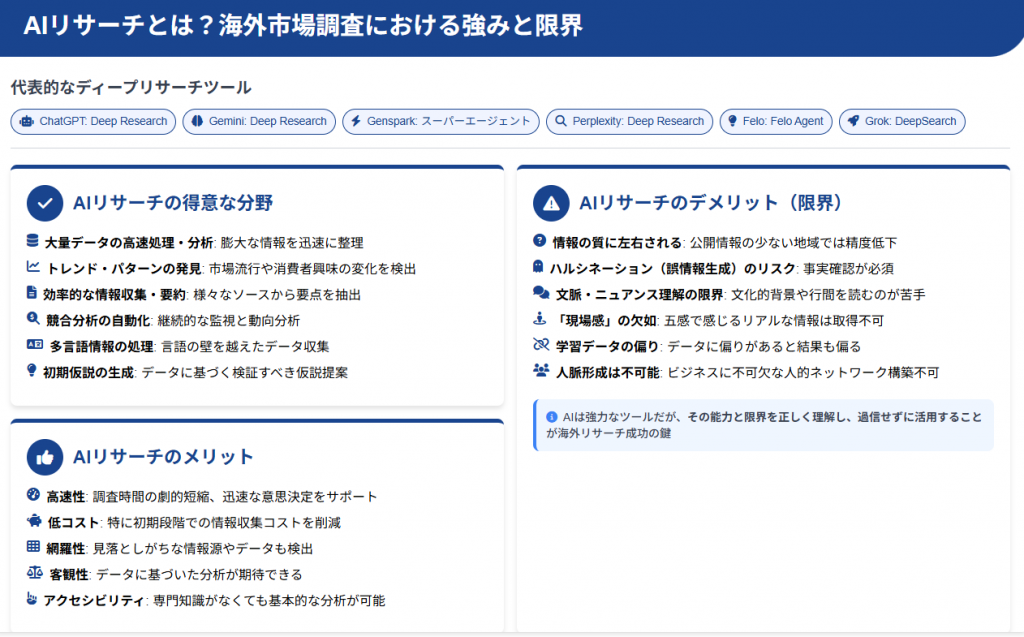This screenshot has height=637, width=1024.
Task: Click the people group icon beside 人脈形成は不可能
Action: 541,370
